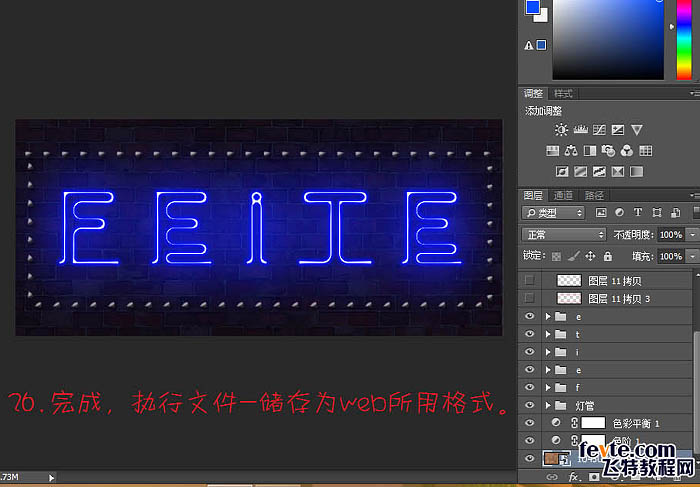Add a Color Balance adjustment (scales icon)
Viewport: 700px width, 487px height.
click(570, 151)
